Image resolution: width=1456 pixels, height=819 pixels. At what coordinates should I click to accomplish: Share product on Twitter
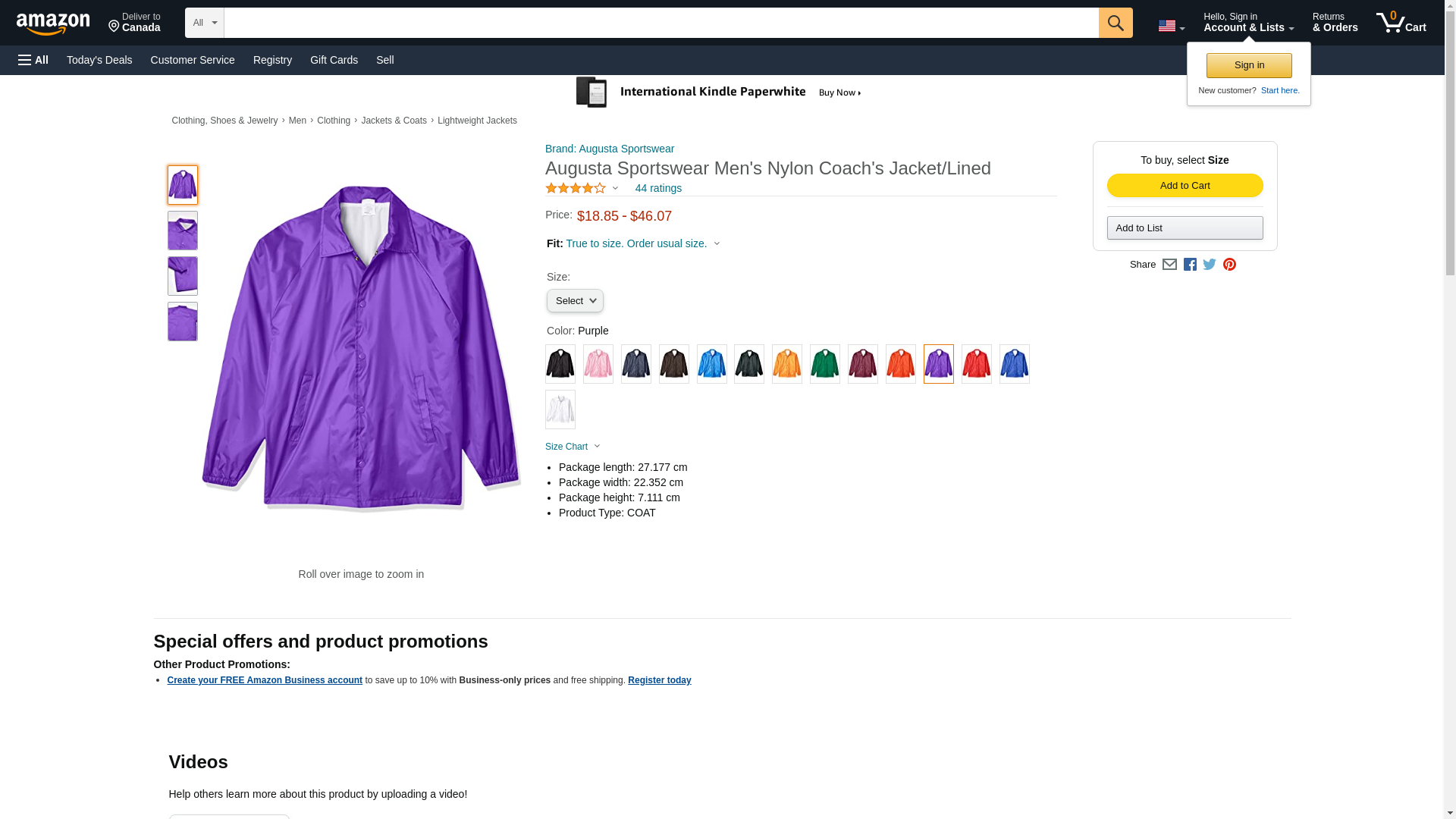(1210, 265)
